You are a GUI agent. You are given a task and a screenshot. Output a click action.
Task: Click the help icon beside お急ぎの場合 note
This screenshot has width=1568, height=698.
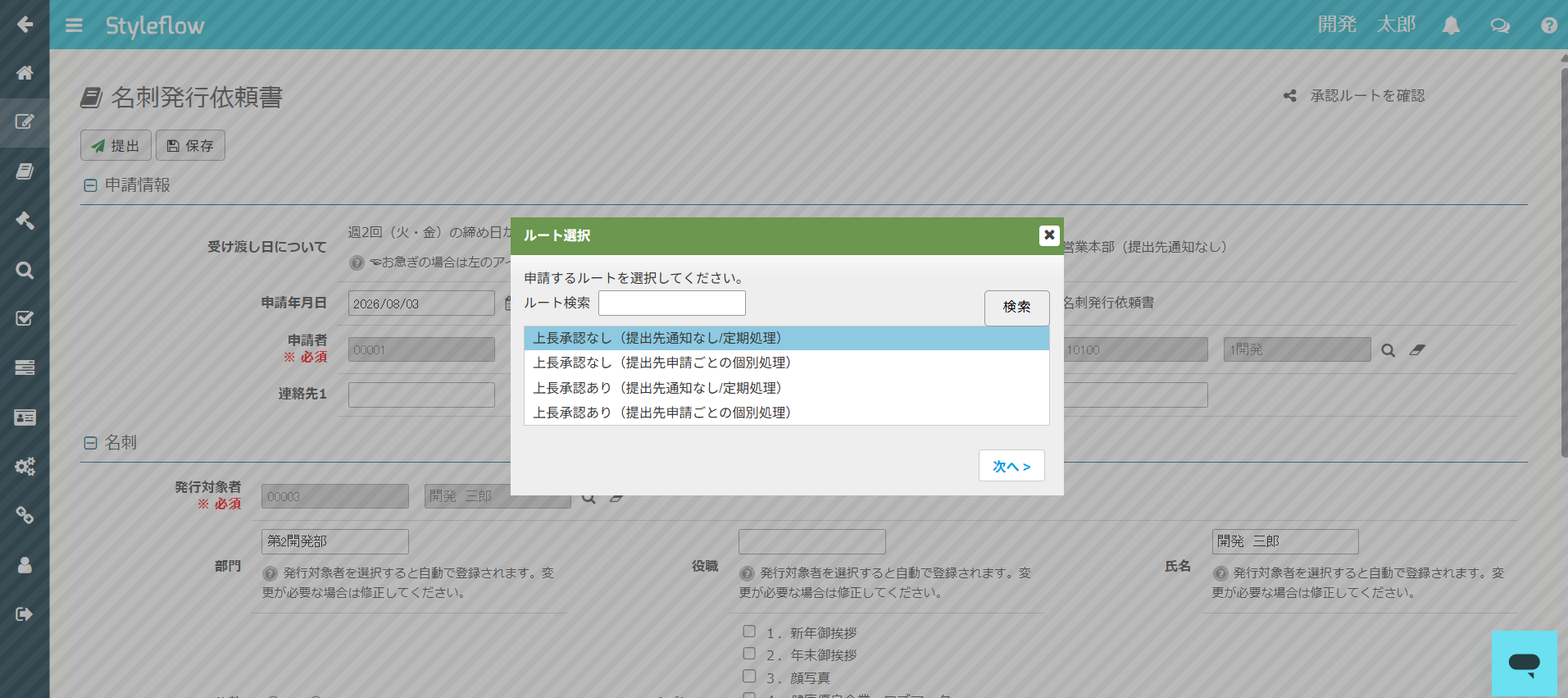[357, 262]
